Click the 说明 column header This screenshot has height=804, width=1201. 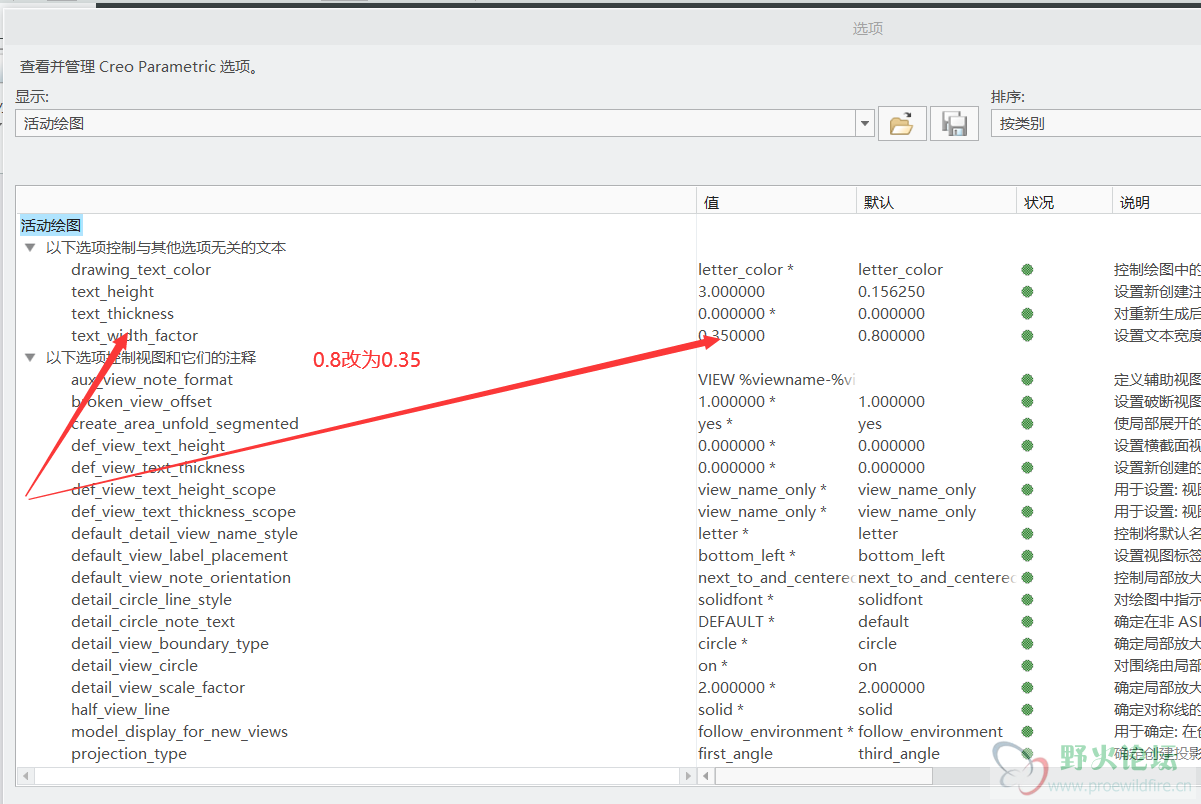pos(1156,202)
